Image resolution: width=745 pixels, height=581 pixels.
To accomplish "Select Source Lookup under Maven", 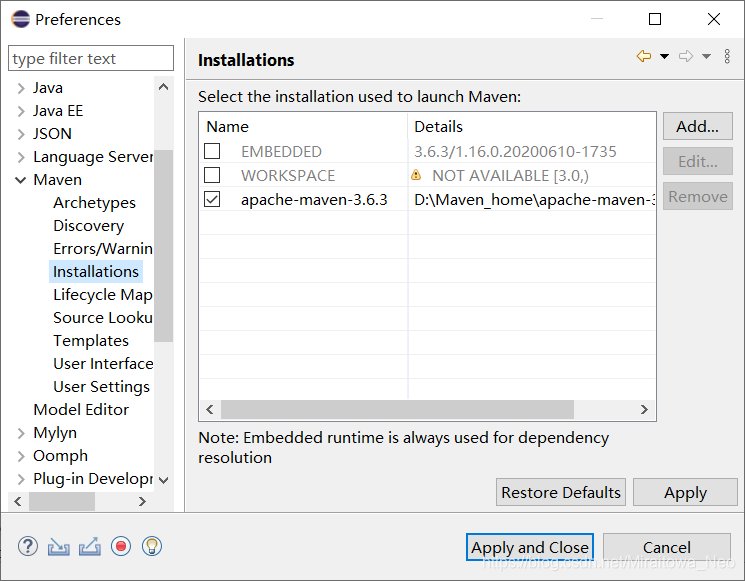I will pos(103,317).
